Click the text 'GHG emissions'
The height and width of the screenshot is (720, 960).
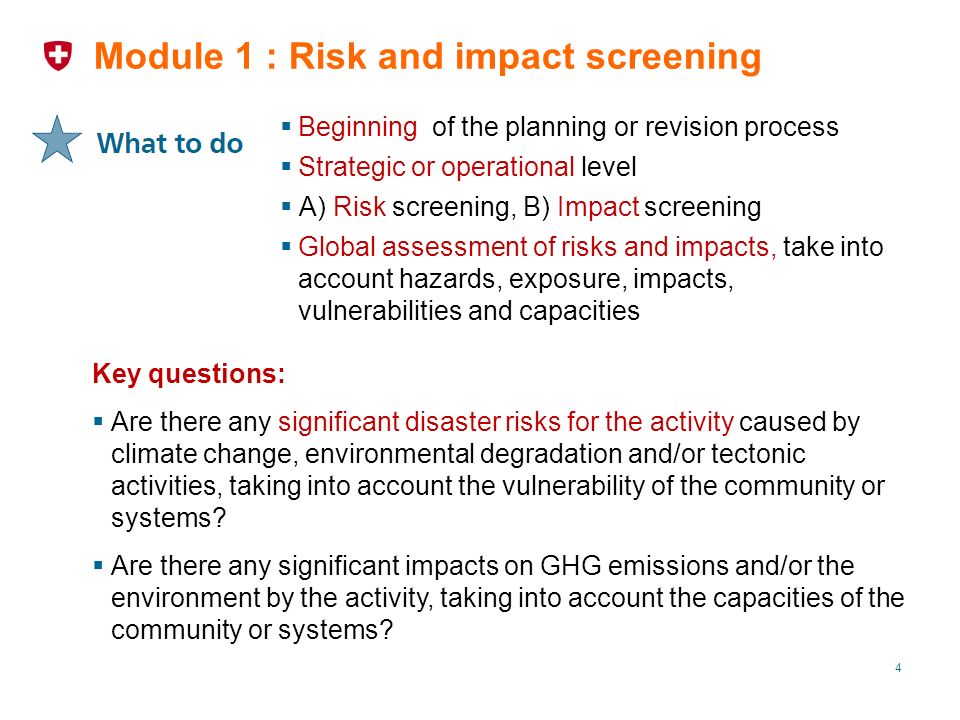(x=635, y=566)
